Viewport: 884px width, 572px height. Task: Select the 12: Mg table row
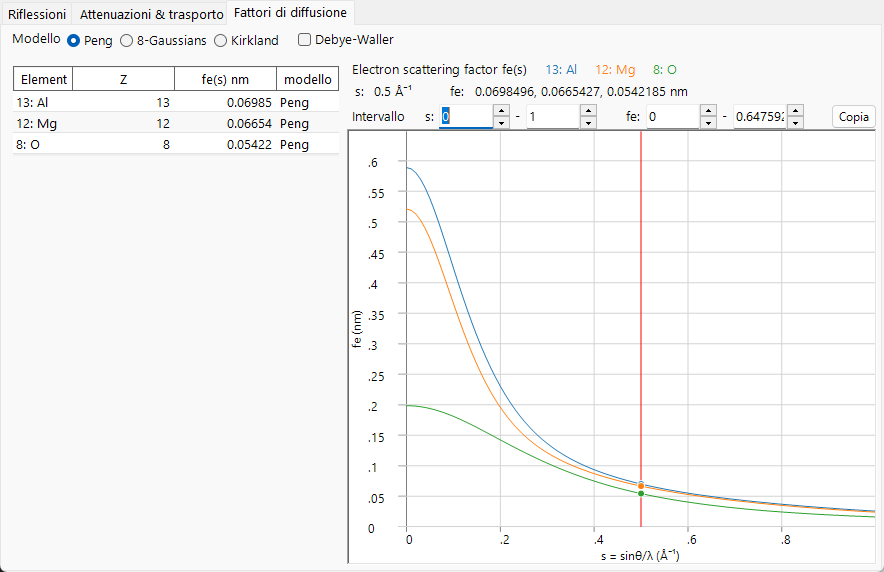176,123
